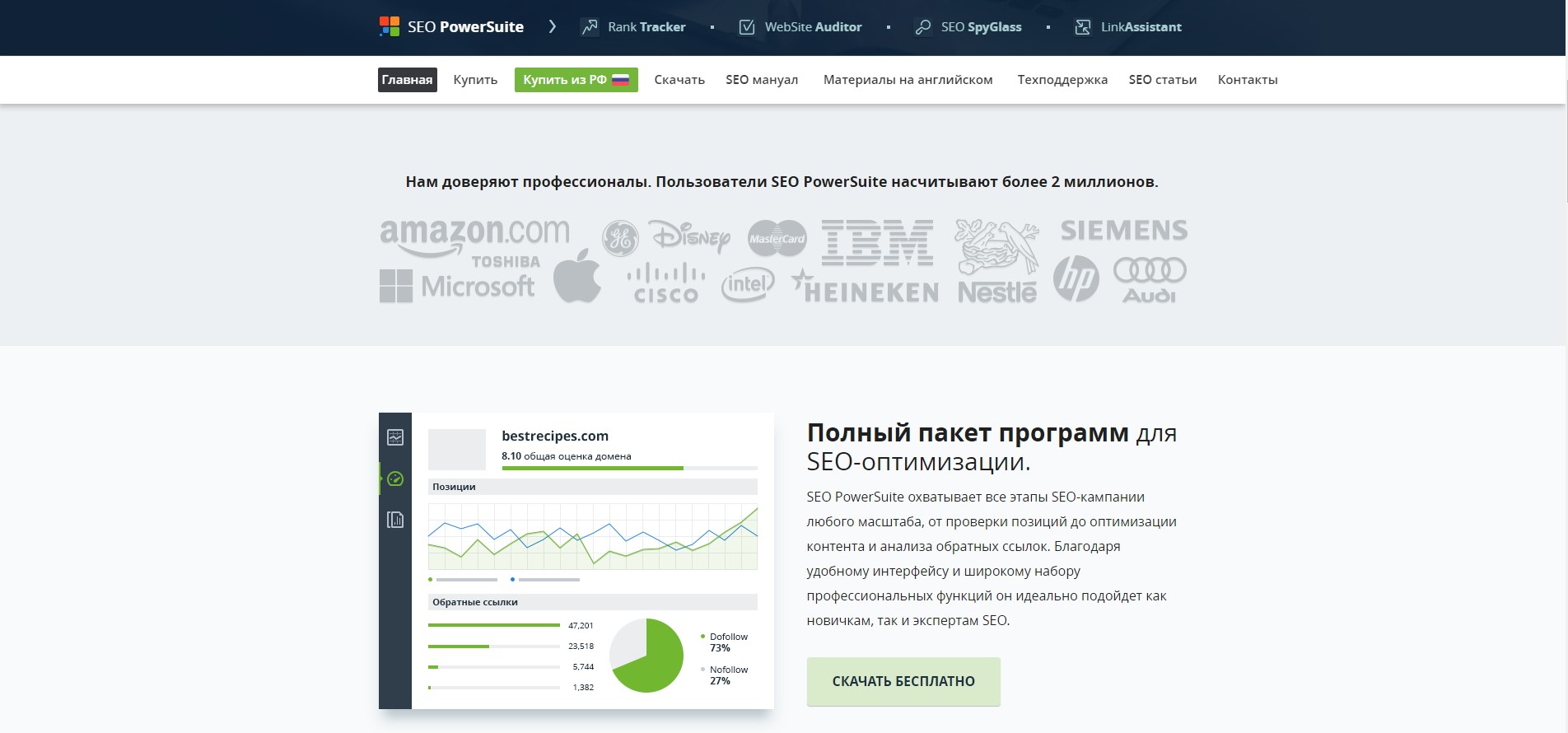
Task: Open the Контакты menu item
Action: 1248,80
